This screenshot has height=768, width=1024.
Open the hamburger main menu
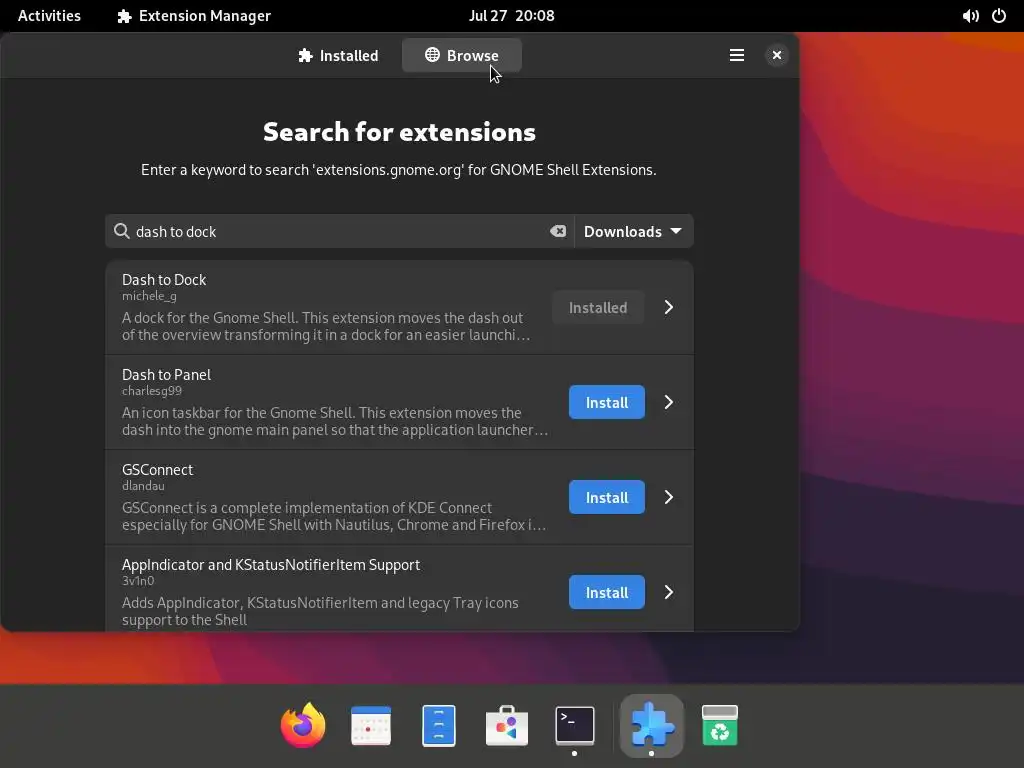[x=737, y=56]
